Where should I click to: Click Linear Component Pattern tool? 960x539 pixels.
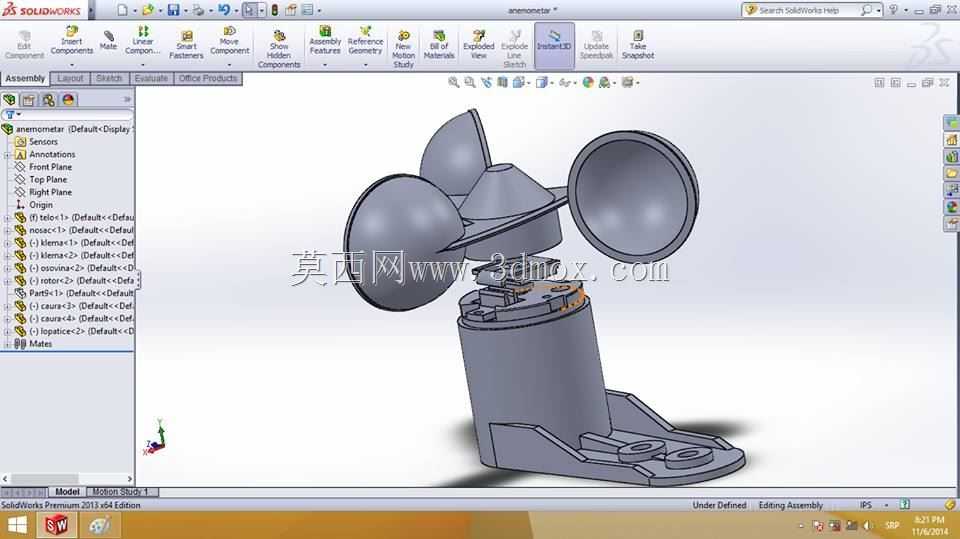143,40
